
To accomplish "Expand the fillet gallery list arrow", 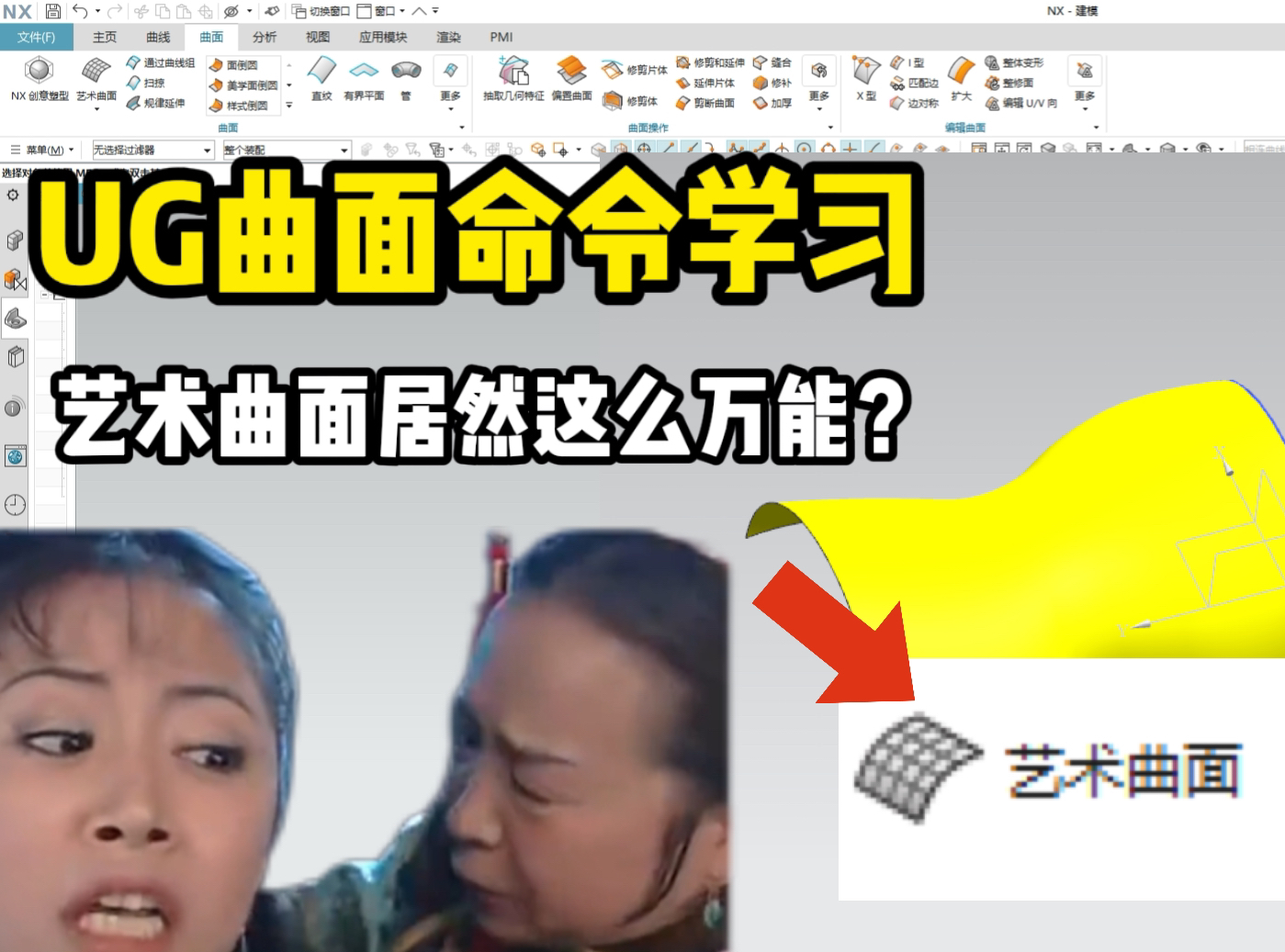I will [288, 106].
